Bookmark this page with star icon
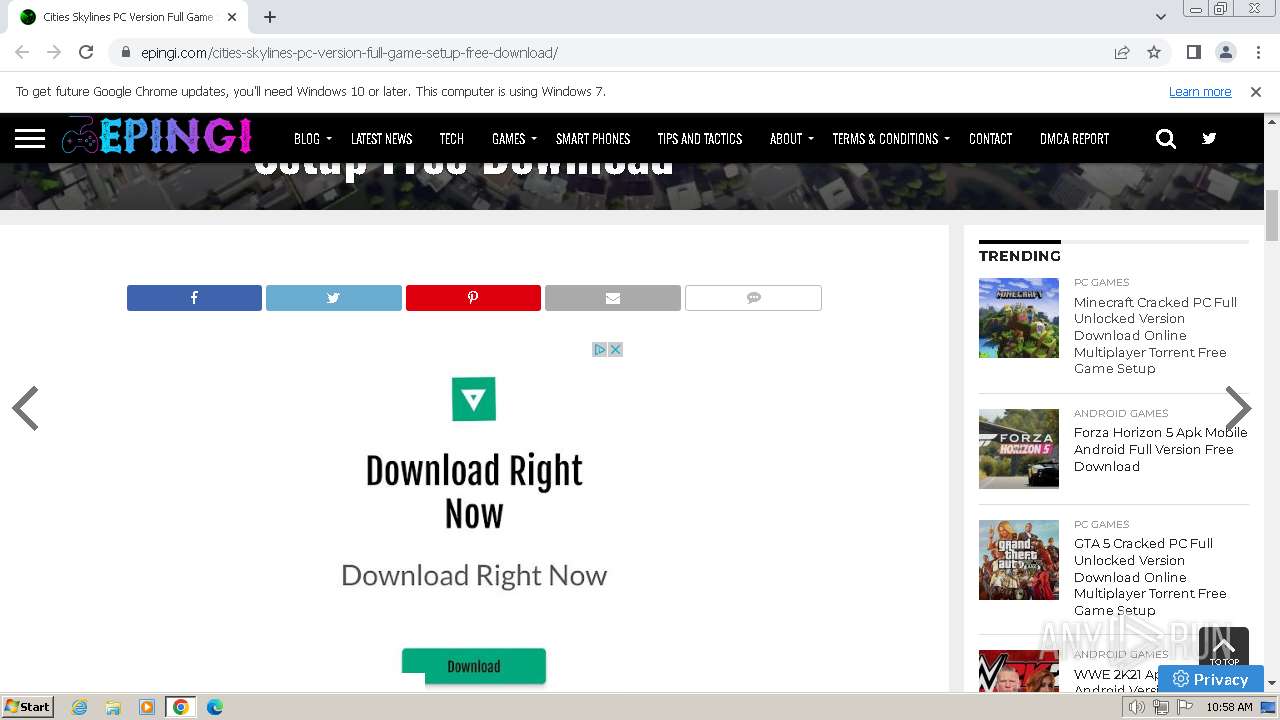Image resolution: width=1280 pixels, height=720 pixels. [x=1154, y=52]
